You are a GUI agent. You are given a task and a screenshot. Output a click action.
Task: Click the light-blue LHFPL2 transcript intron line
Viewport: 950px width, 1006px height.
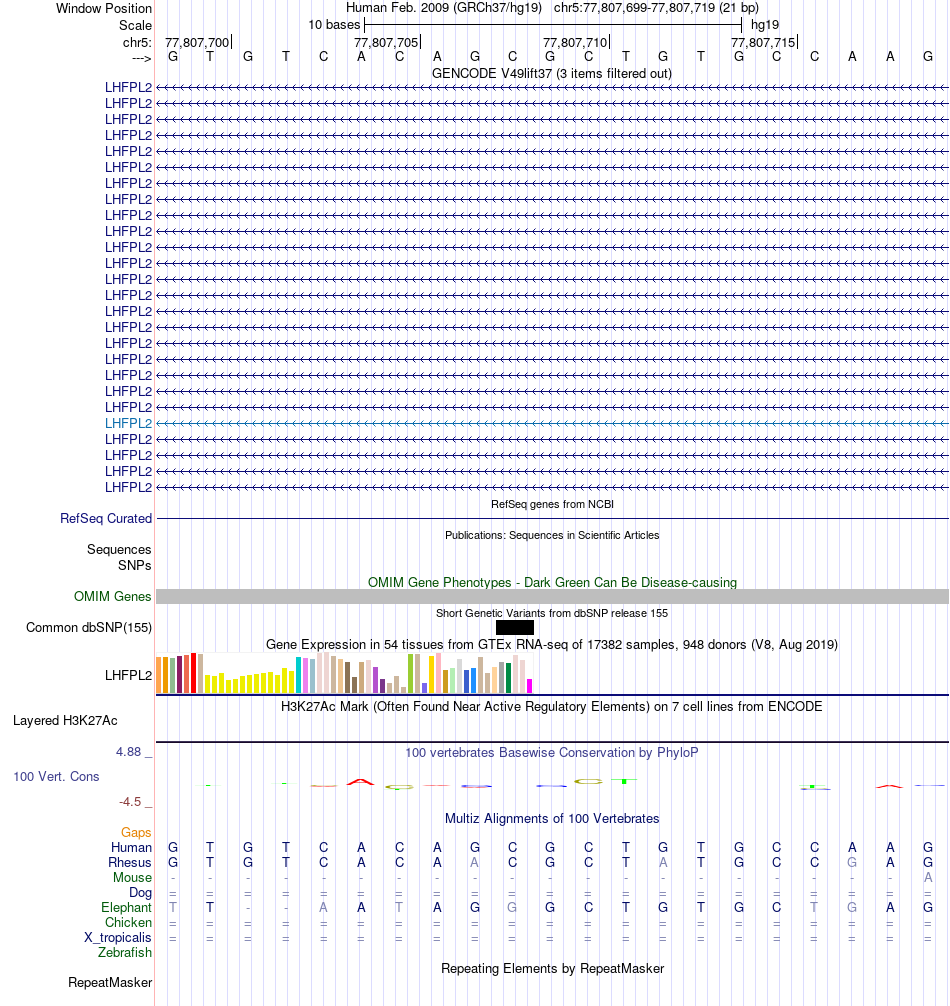tap(552, 423)
